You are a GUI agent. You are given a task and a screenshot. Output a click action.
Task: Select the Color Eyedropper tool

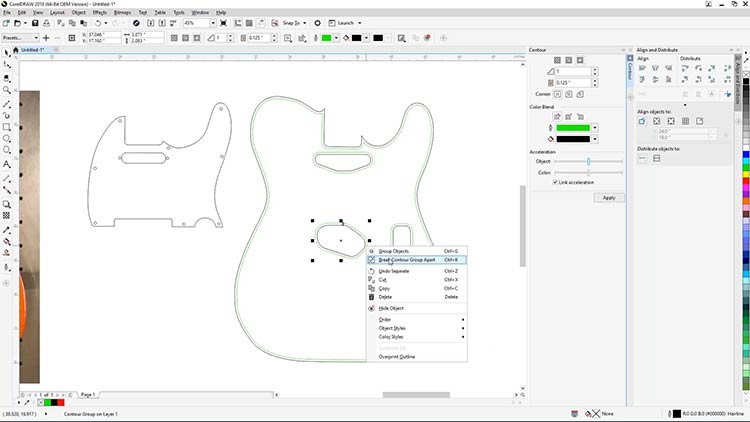pyautogui.click(x=6, y=230)
